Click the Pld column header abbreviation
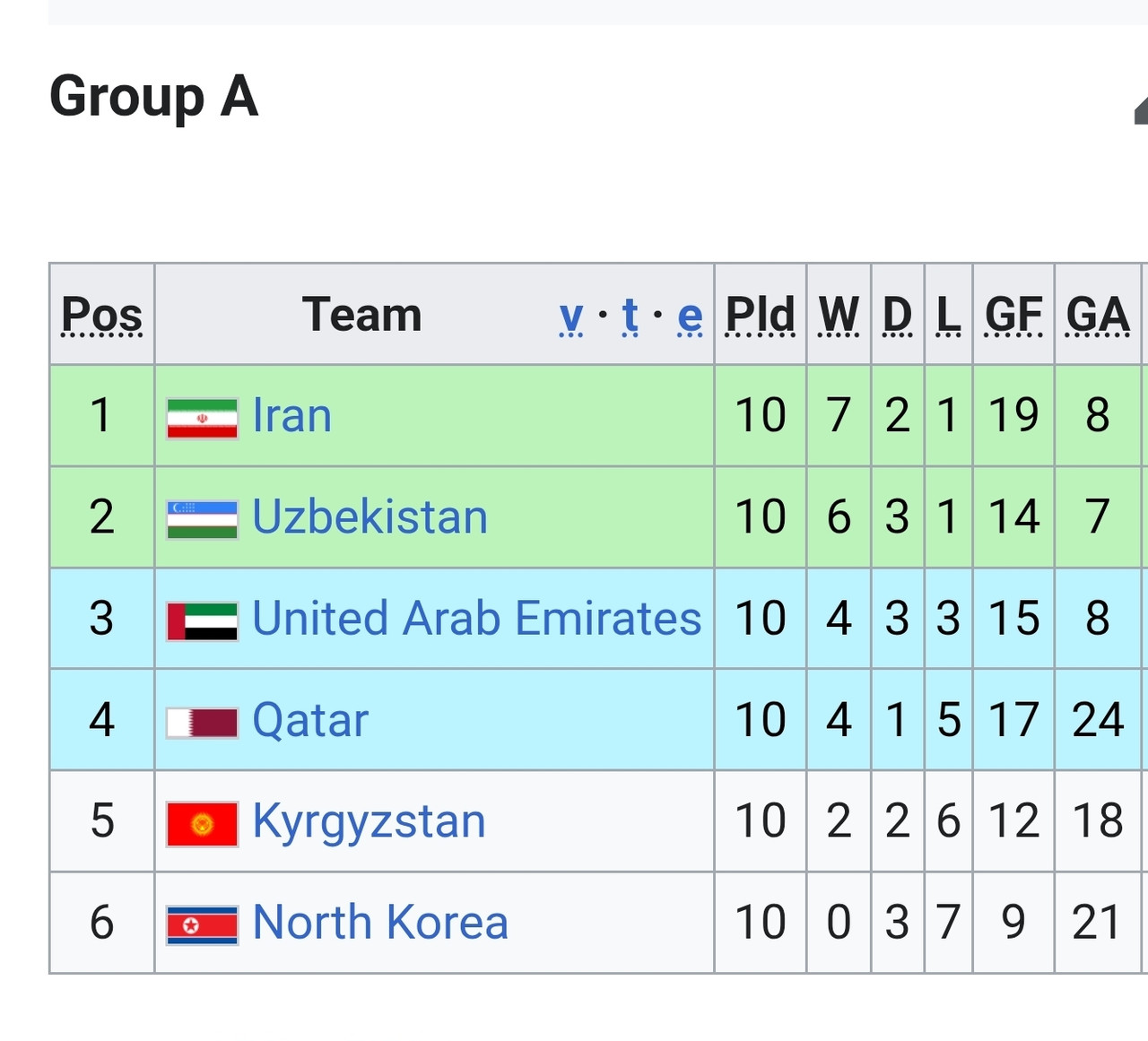 (760, 316)
